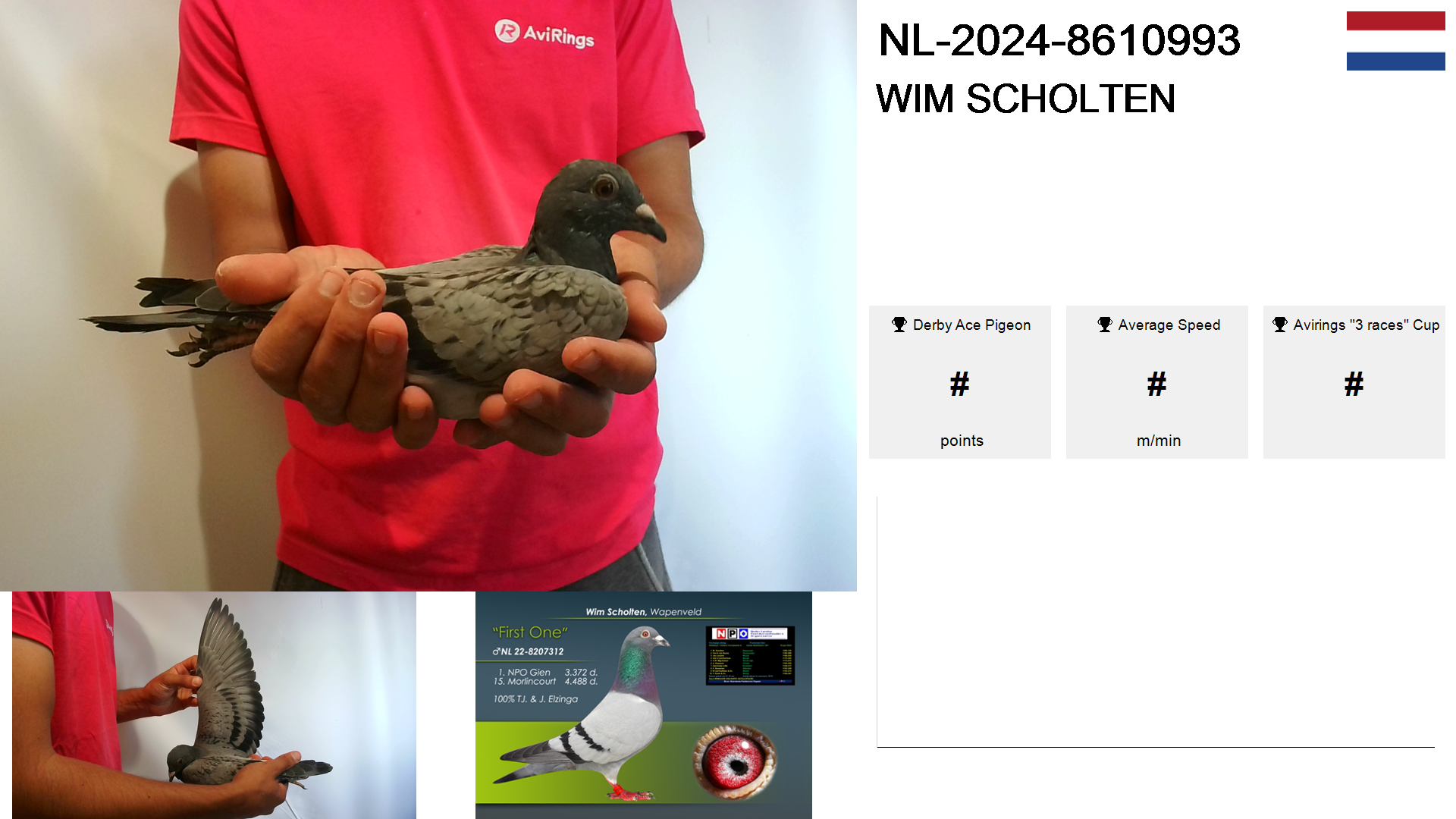Open the First One pedigree card thumbnail

tap(643, 705)
